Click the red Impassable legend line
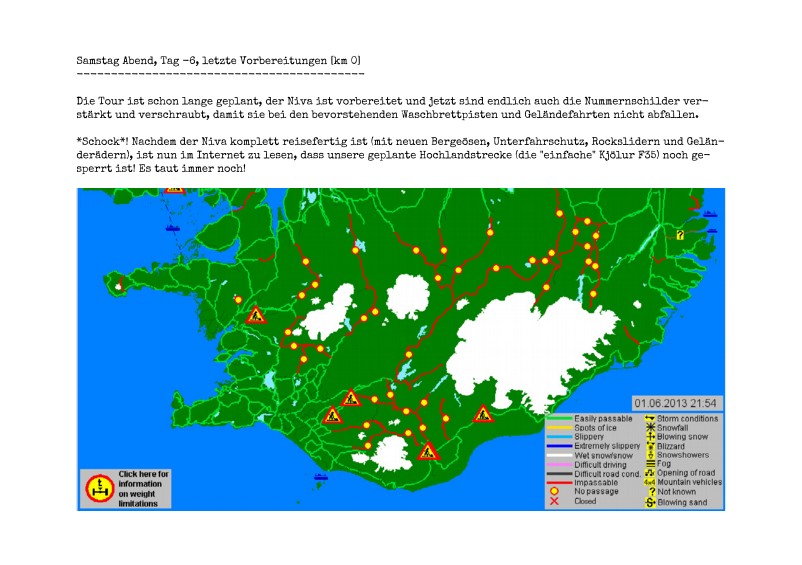The height and width of the screenshot is (565, 802). [558, 482]
